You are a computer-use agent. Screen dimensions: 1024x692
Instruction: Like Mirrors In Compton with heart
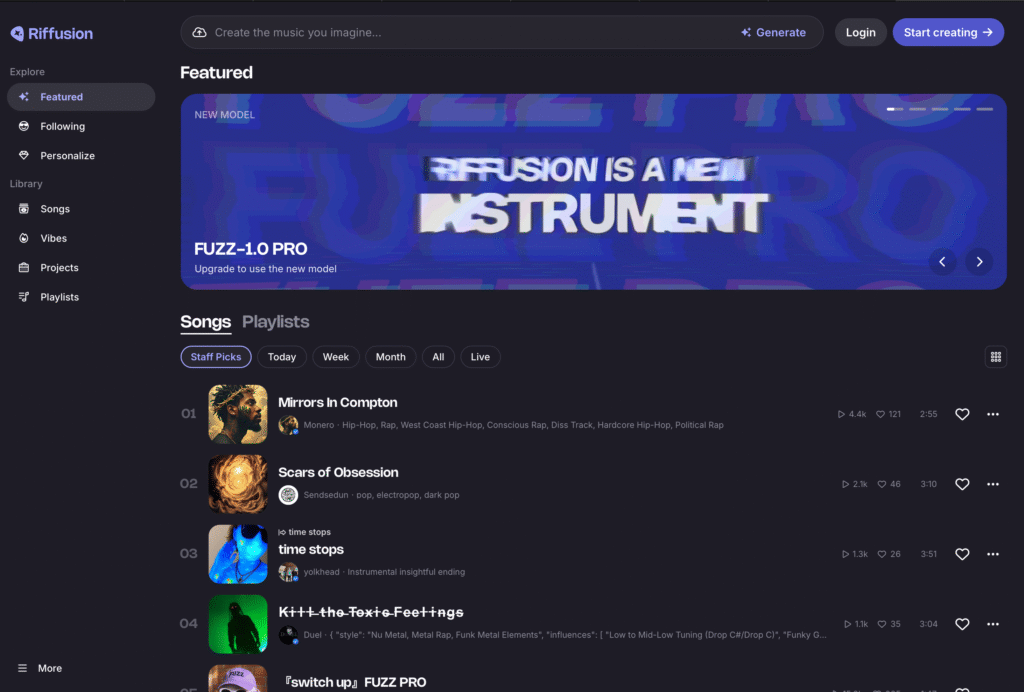[x=962, y=414]
